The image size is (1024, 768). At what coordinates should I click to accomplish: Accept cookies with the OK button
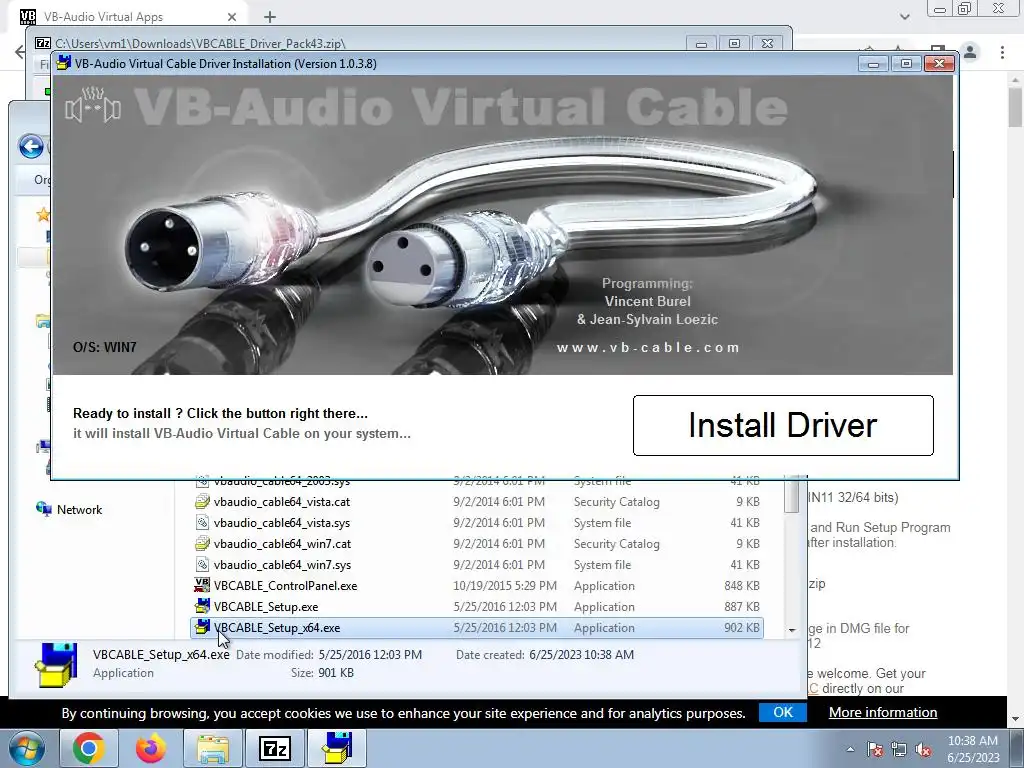783,712
